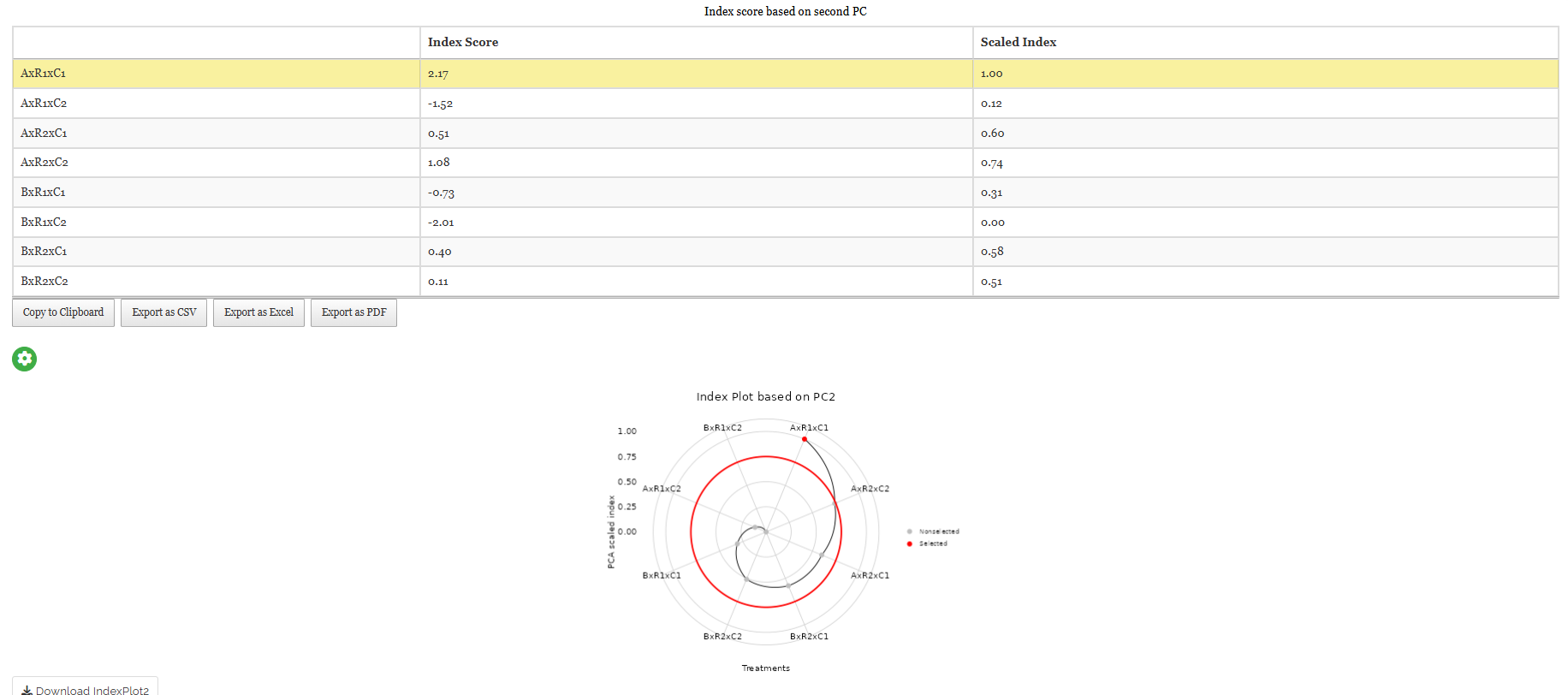Click the Index Plot based on PC2 title
The height and width of the screenshot is (695, 1568).
point(766,396)
